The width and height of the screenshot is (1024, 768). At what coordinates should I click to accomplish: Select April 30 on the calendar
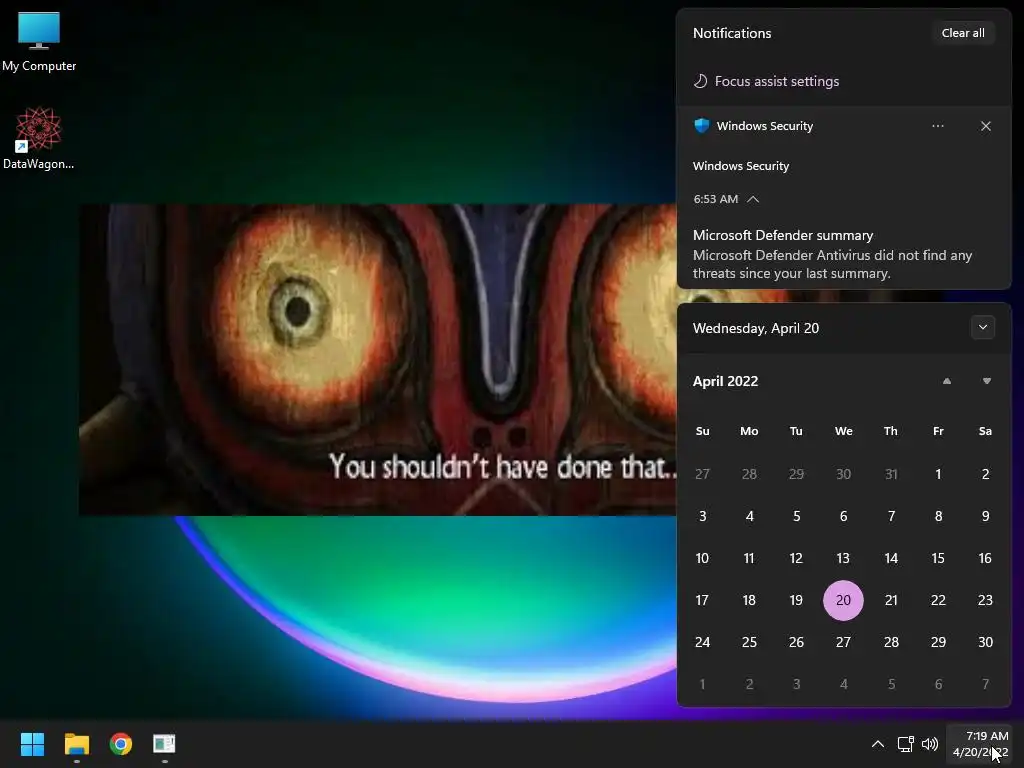pyautogui.click(x=985, y=642)
